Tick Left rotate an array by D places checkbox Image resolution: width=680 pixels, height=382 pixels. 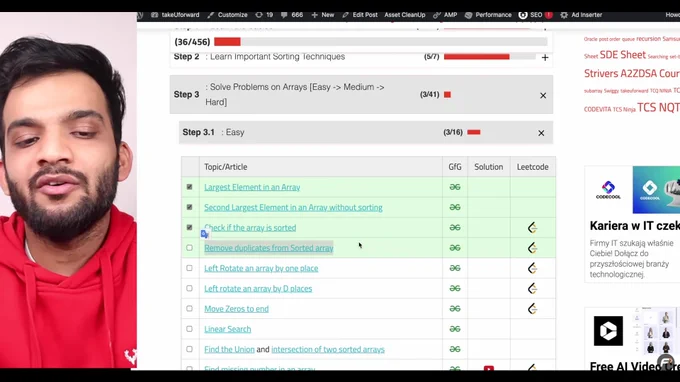[190, 288]
